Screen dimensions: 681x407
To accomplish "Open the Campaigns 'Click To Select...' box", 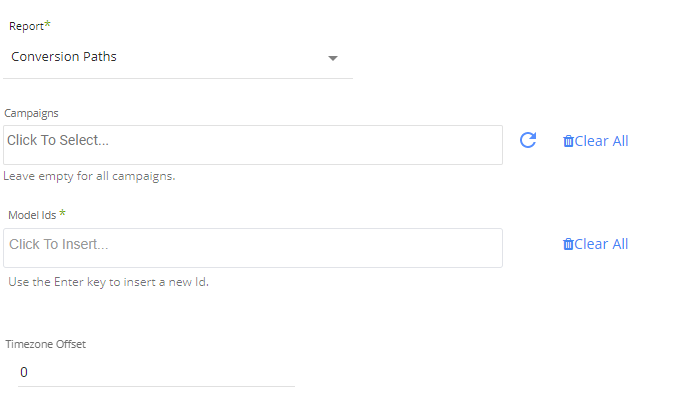I will click(252, 144).
